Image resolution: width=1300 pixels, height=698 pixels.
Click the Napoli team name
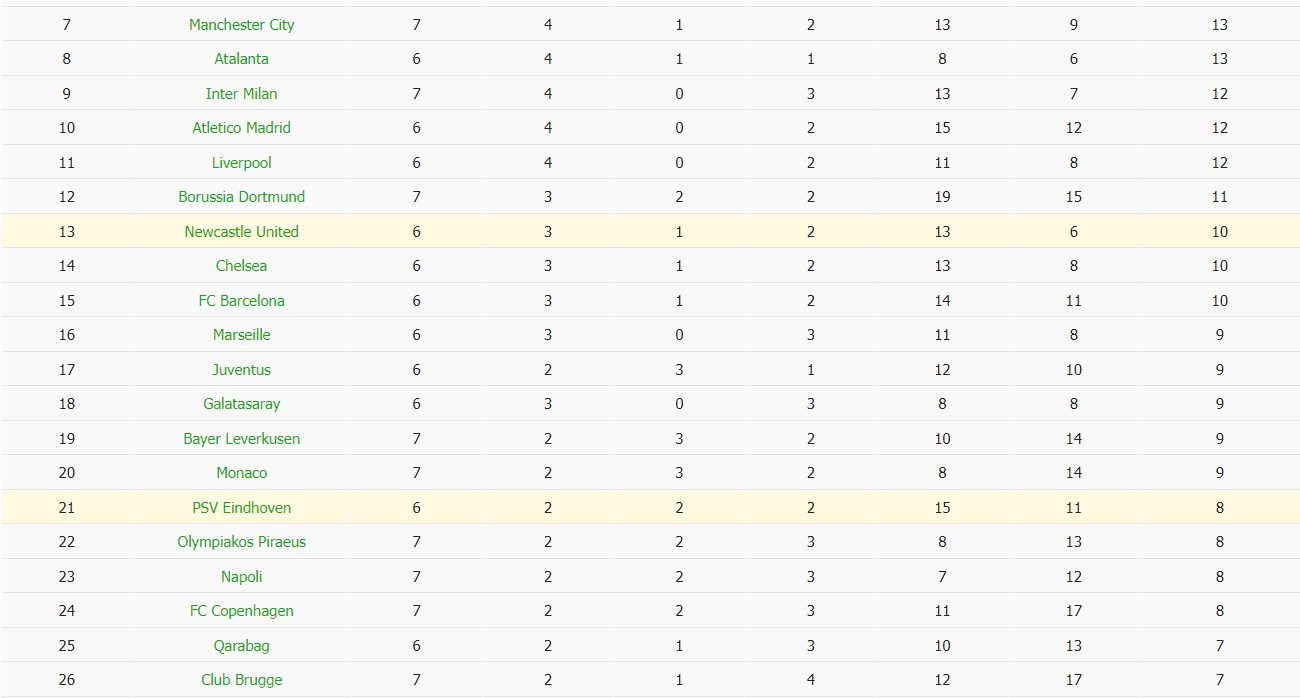click(x=241, y=577)
